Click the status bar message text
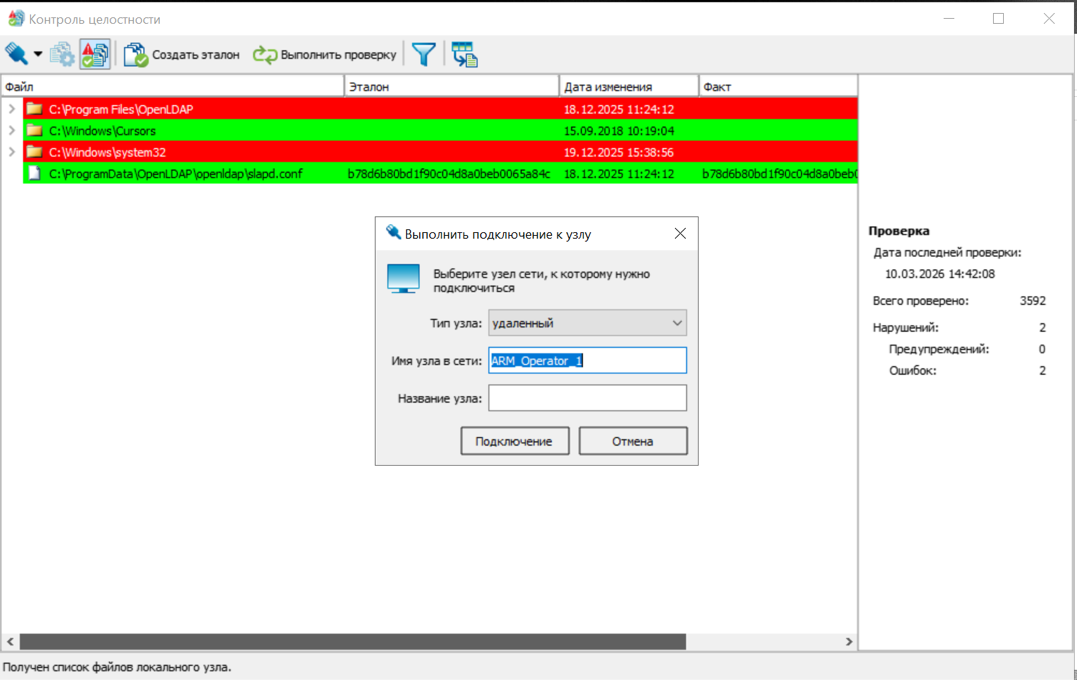The height and width of the screenshot is (680, 1077). [x=117, y=667]
